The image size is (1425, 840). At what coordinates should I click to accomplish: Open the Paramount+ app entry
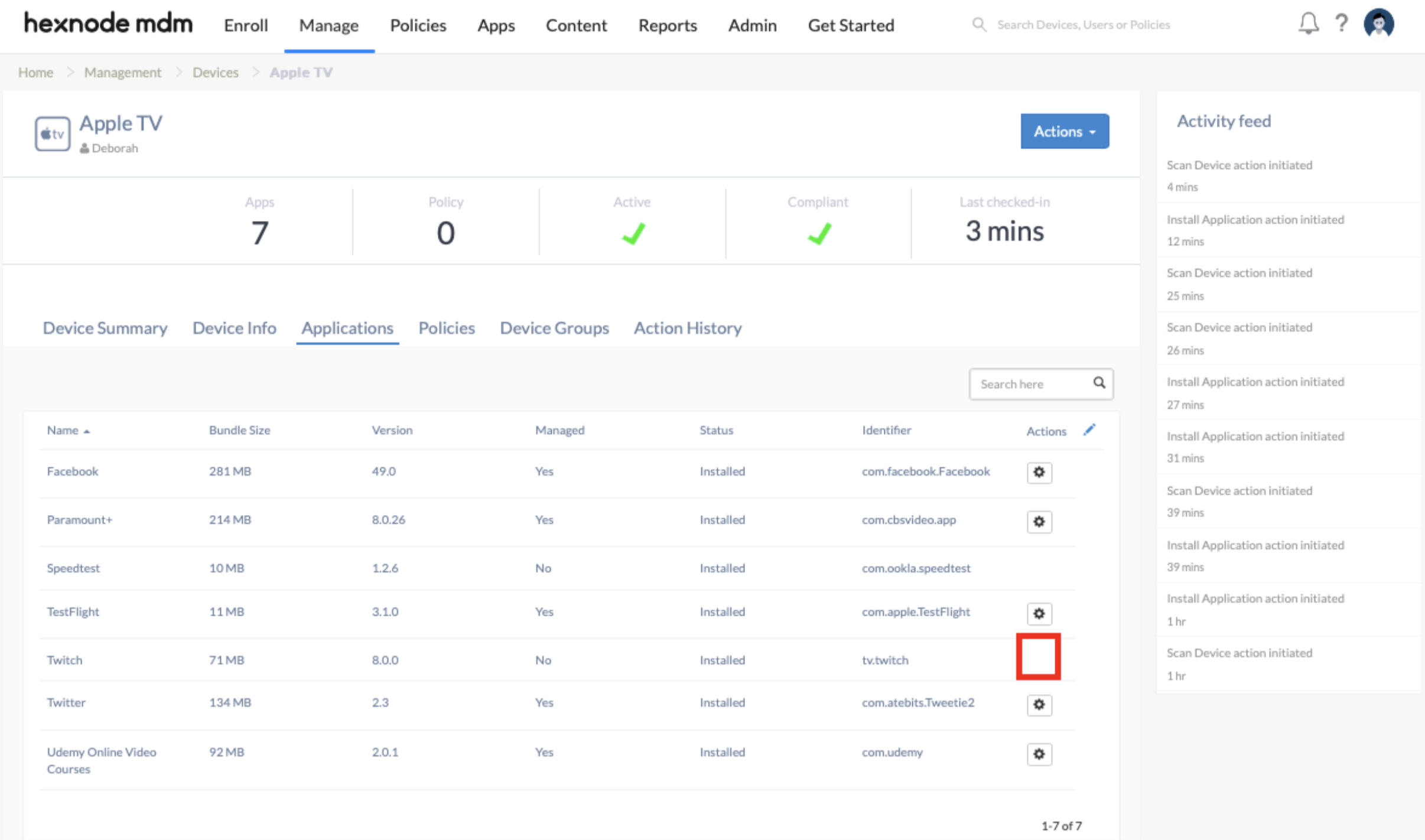(x=79, y=520)
